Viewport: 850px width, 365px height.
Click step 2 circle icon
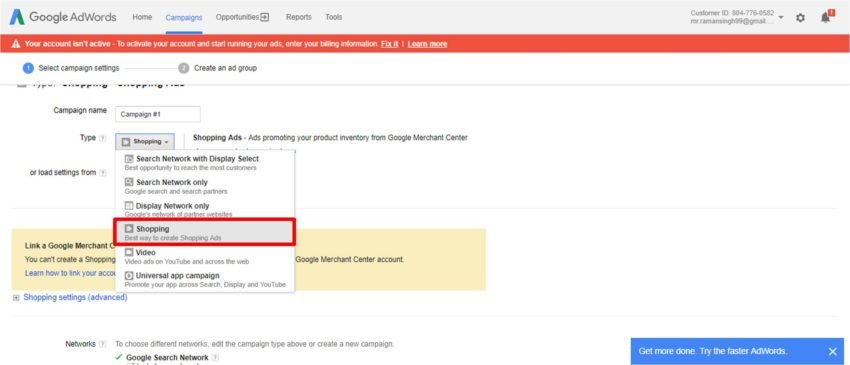(x=184, y=68)
